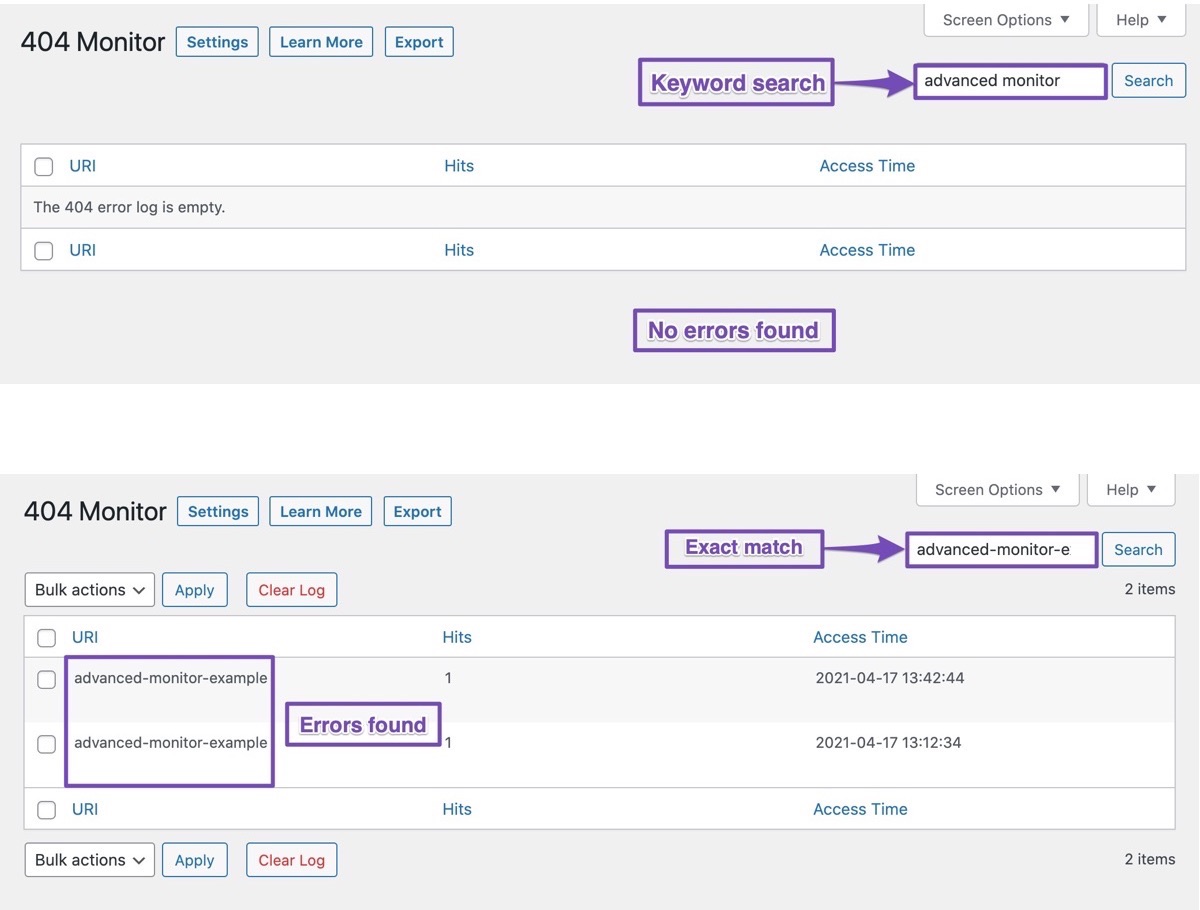
Task: Open Screen Options in the 'advanced monitor' search view
Action: (x=1006, y=20)
